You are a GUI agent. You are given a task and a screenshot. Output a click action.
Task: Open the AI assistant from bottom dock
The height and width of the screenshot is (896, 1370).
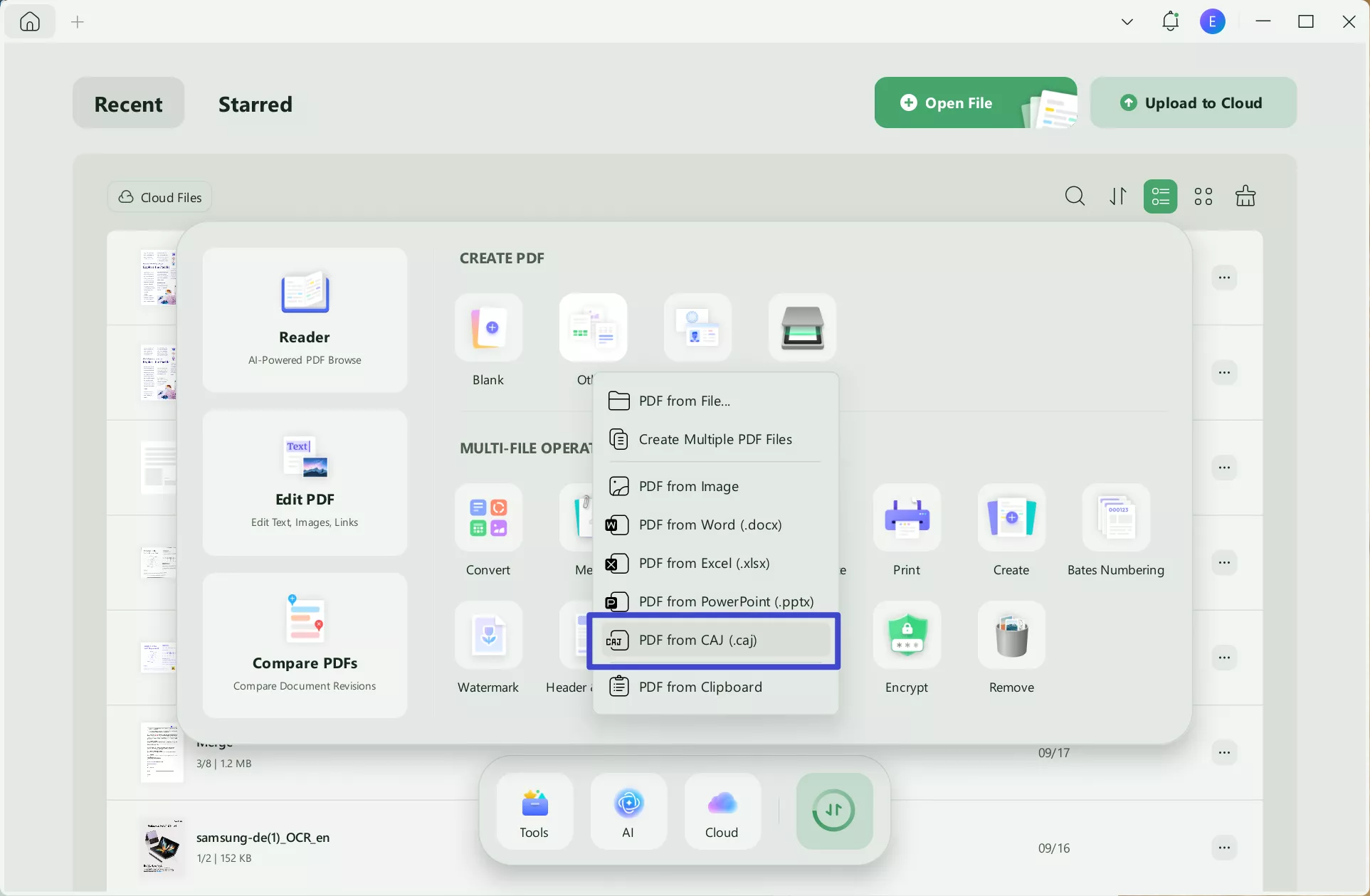coord(628,811)
